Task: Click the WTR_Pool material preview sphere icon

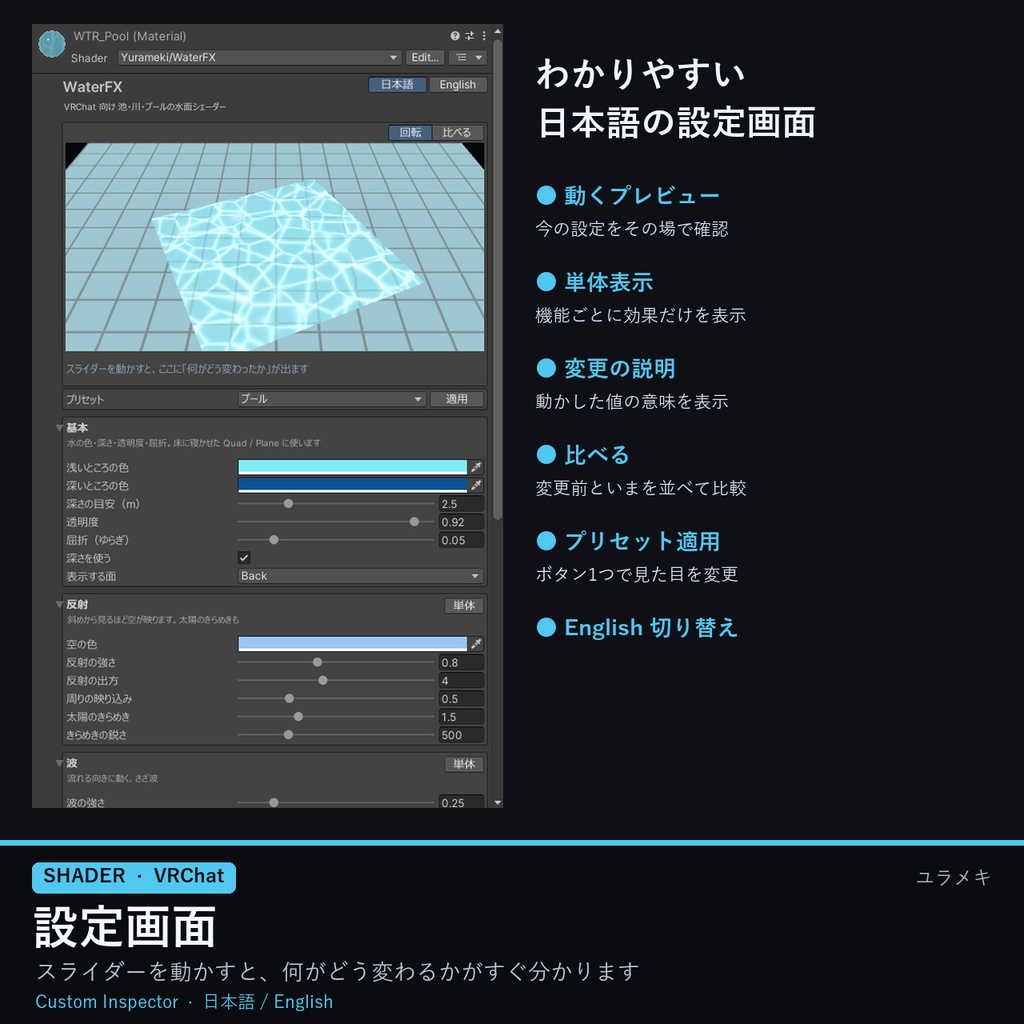Action: pos(52,44)
